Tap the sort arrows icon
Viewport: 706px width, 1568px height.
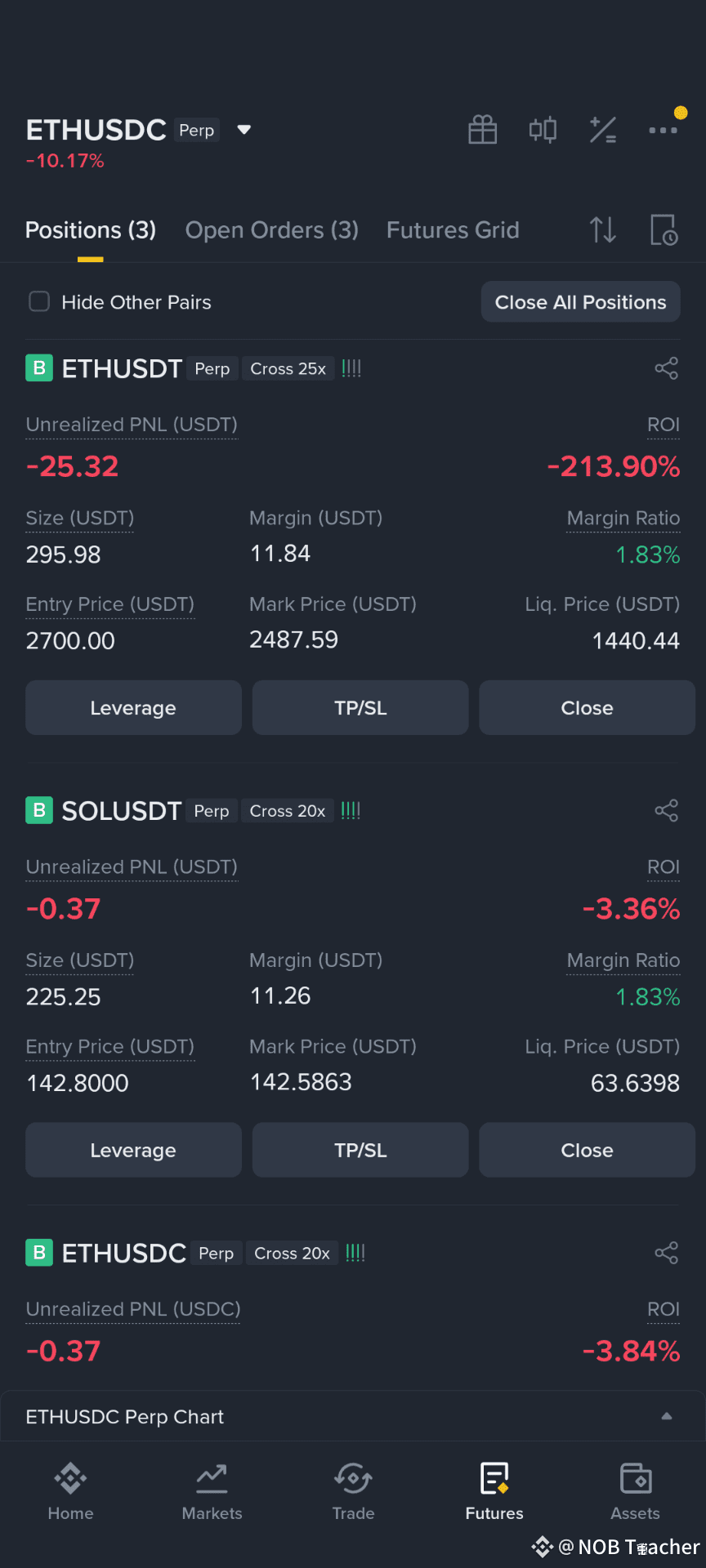[603, 230]
